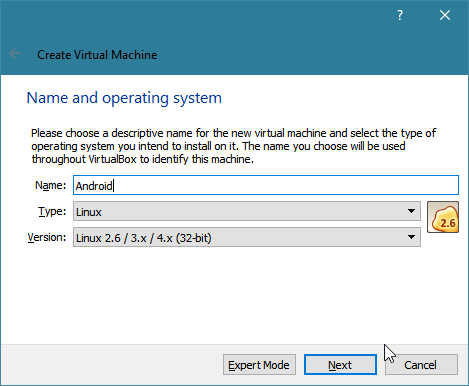Open the Type dropdown showing Linux
The width and height of the screenshot is (469, 386).
point(247,211)
